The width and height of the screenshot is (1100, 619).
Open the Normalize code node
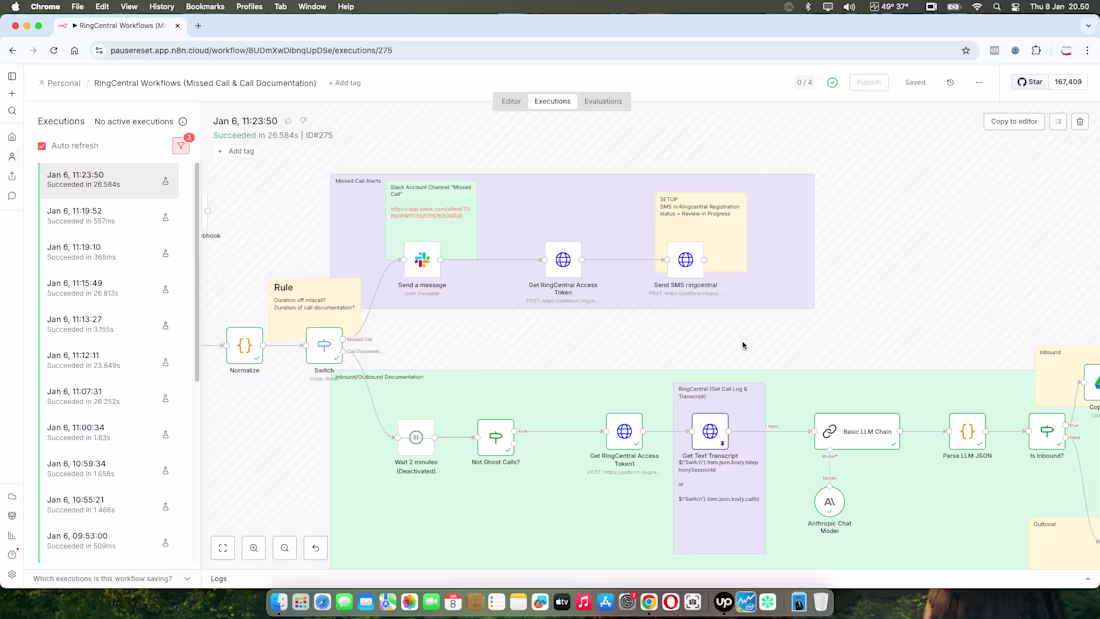point(244,345)
